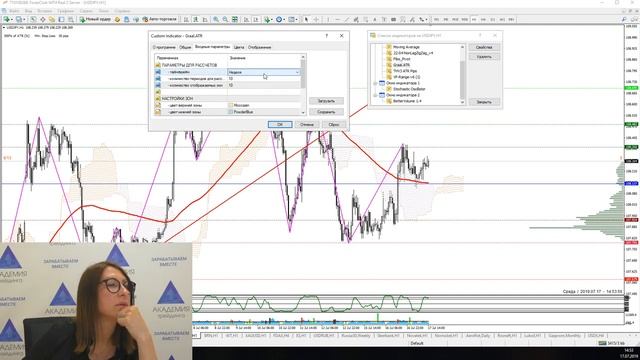The image size is (640, 360).
Task: Select the text 'A' drawing tool
Action: [375, 19]
